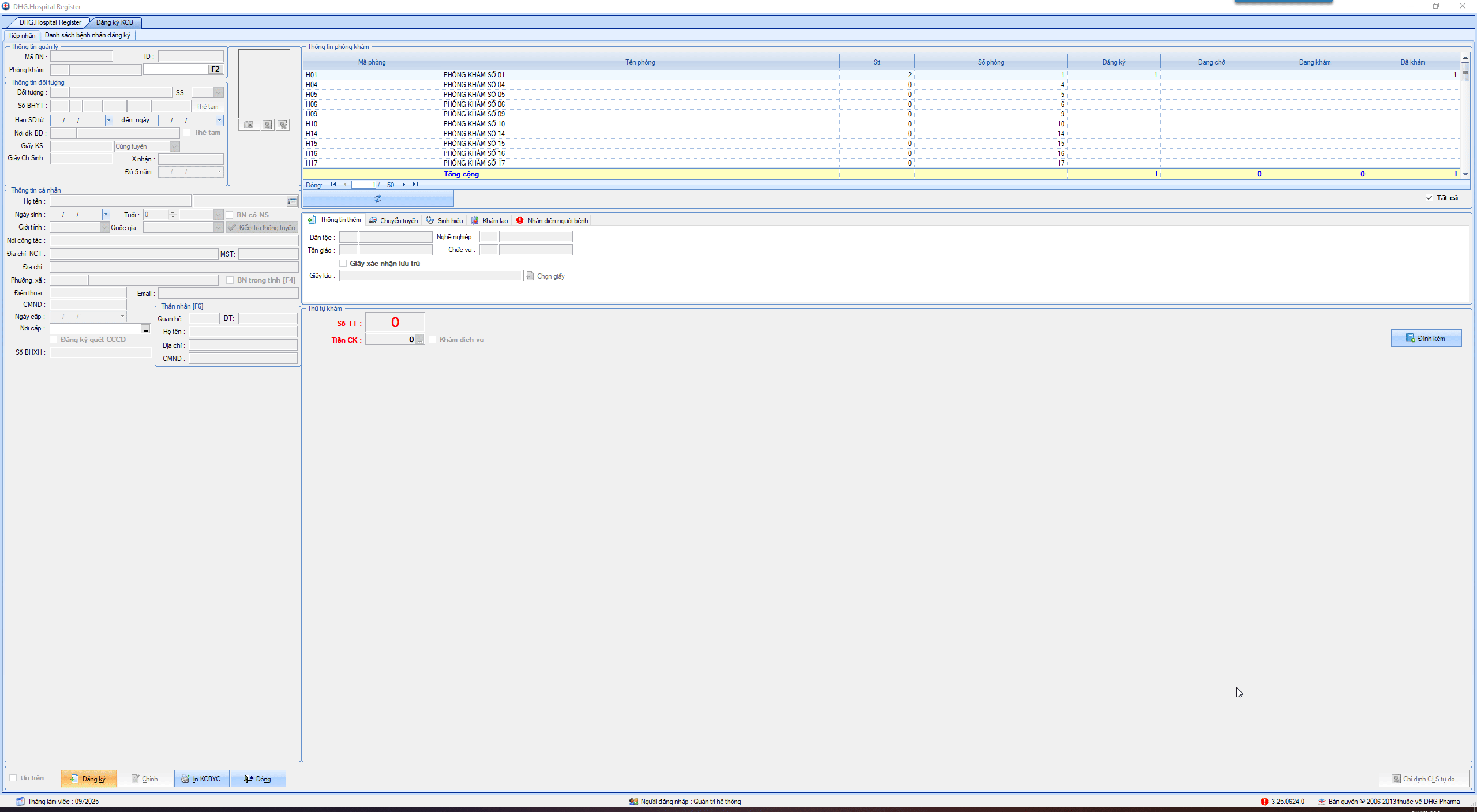Select the PHÒNG KHÁM SỐ 05 row
The height and width of the screenshot is (812, 1477).
[474, 95]
